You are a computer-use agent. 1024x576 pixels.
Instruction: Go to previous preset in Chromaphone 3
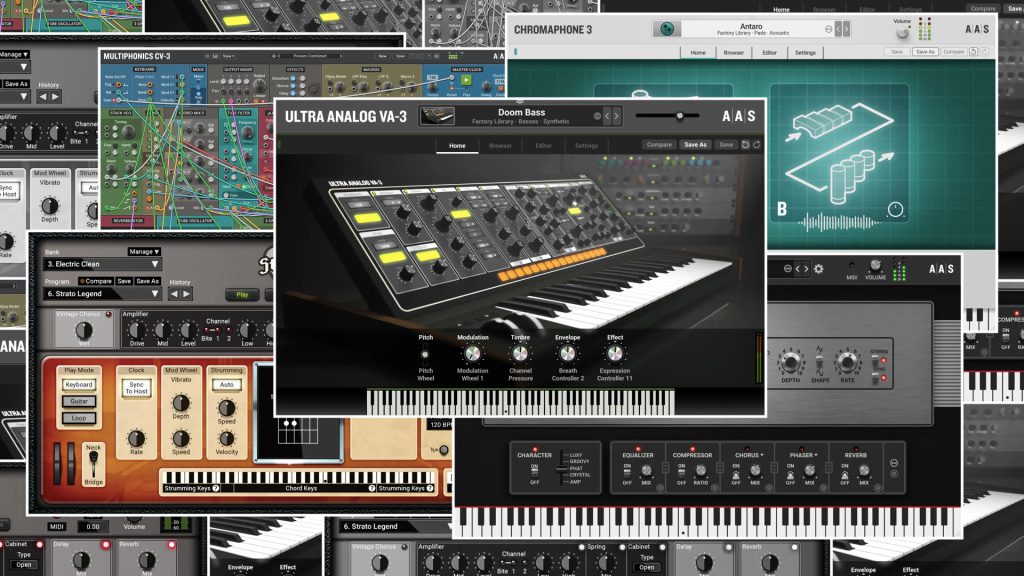pos(838,29)
